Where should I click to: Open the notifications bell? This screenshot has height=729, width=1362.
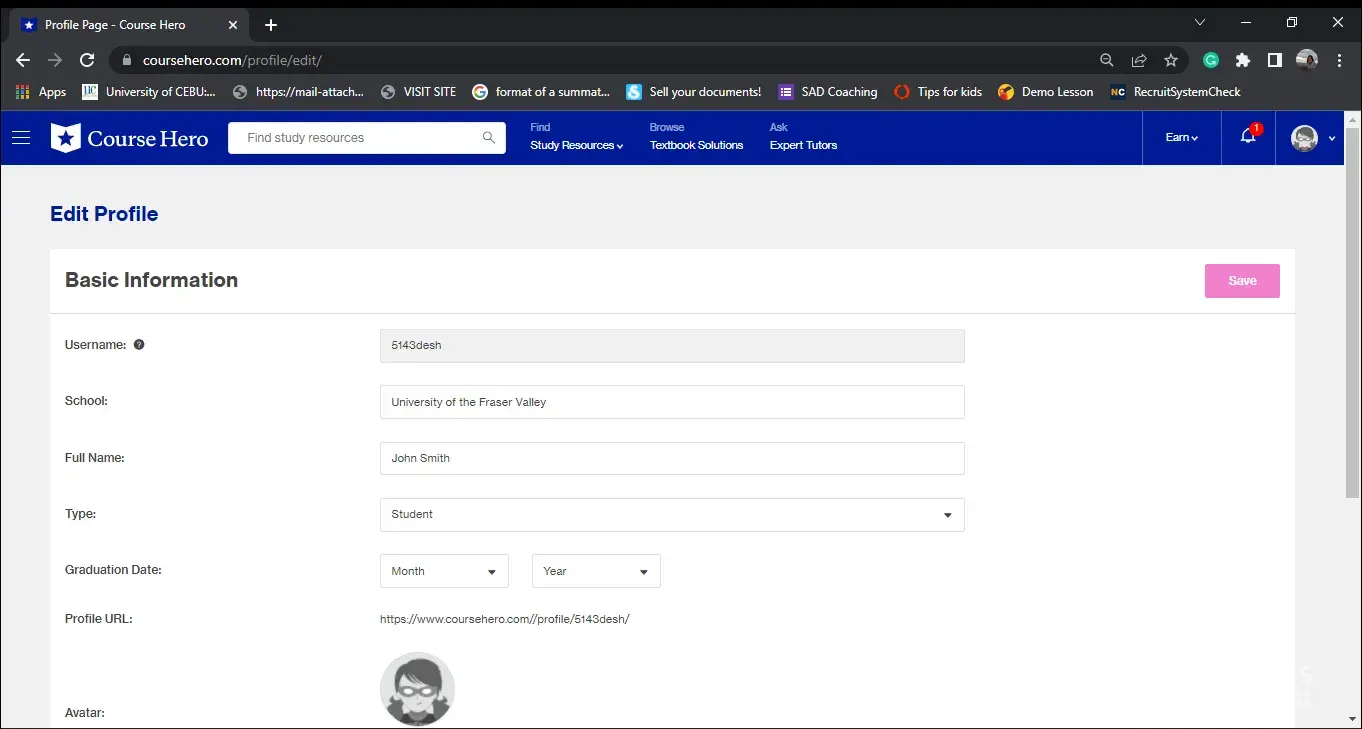tap(1248, 137)
